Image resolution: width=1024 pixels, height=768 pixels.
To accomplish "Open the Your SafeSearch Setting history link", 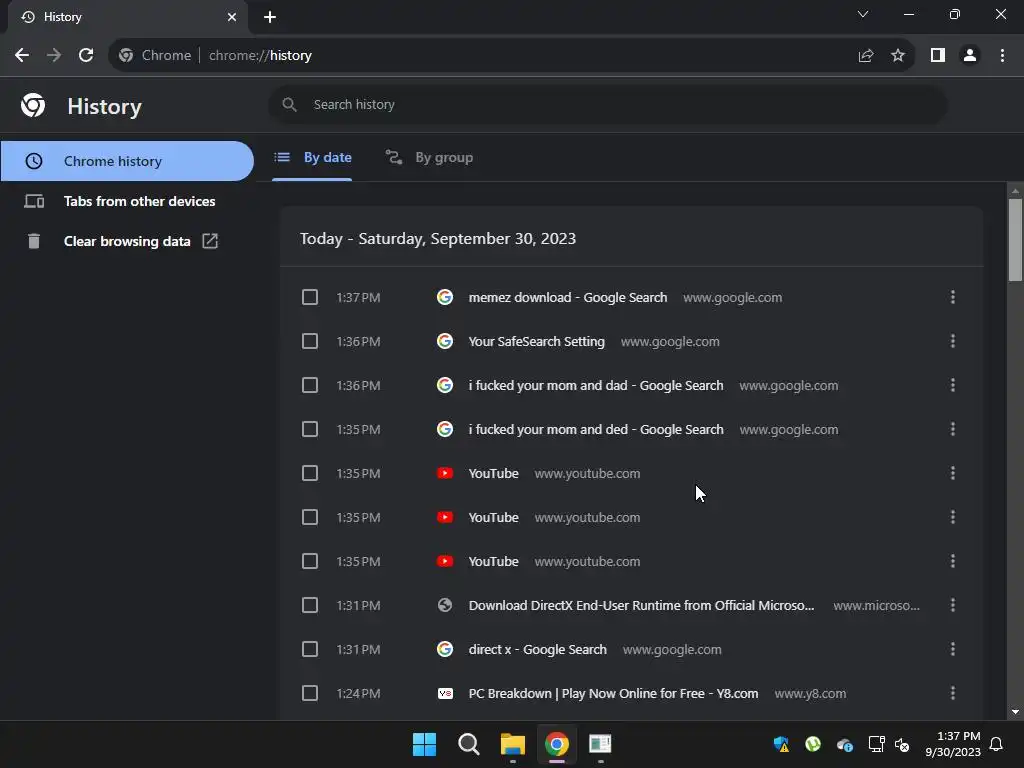I will click(x=536, y=341).
